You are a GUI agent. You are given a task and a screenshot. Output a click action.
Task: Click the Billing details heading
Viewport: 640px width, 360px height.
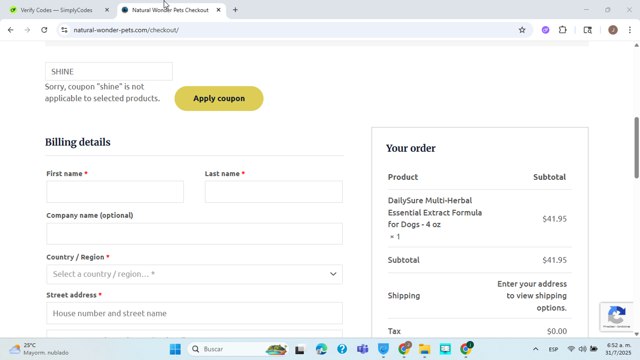[x=78, y=142]
